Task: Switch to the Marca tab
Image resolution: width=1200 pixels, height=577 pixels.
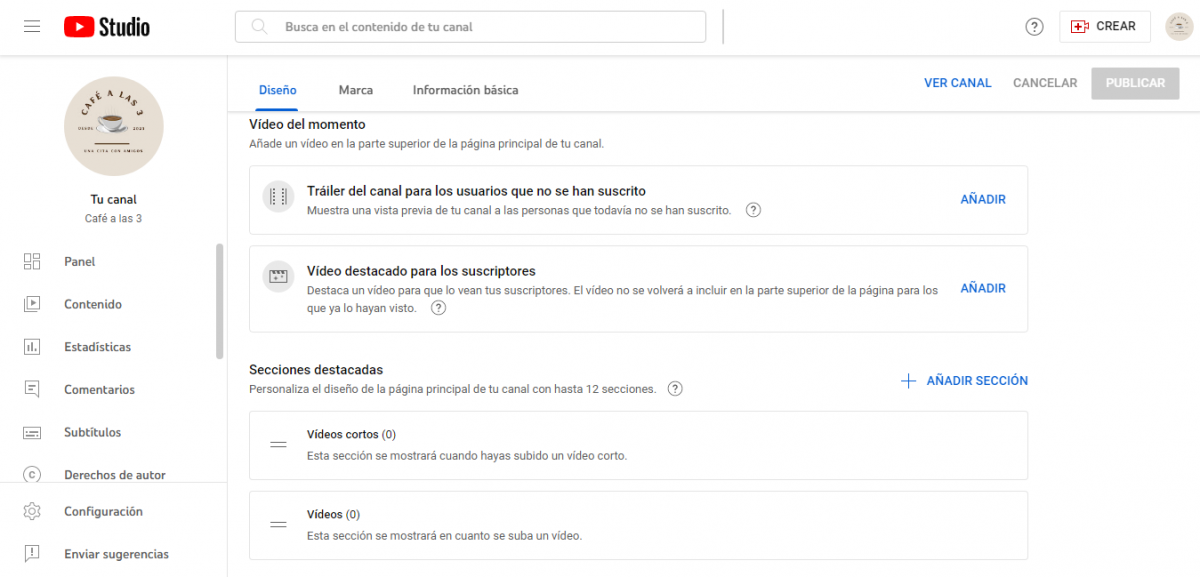Action: pyautogui.click(x=355, y=90)
